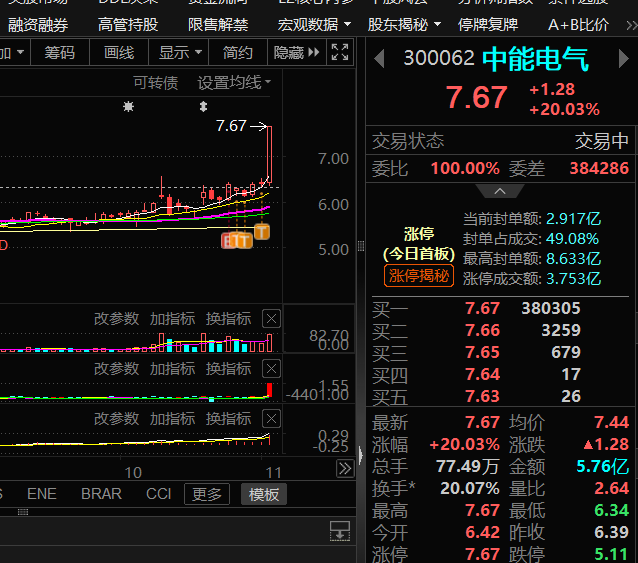Viewport: 638px width, 563px height.
Task: Go to previous stock with left arrow
Action: [x=379, y=58]
